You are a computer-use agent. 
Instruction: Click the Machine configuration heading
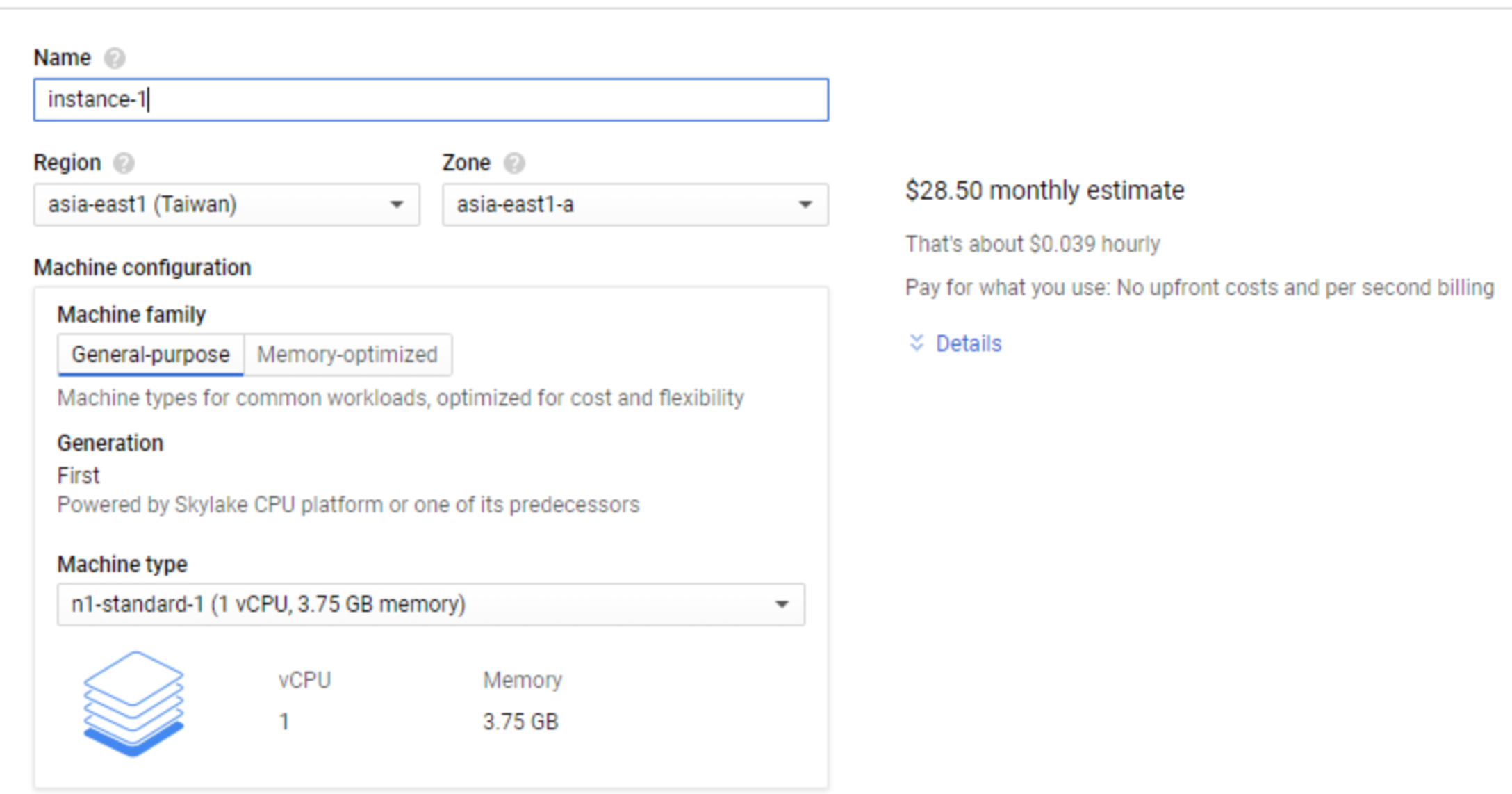tap(142, 268)
